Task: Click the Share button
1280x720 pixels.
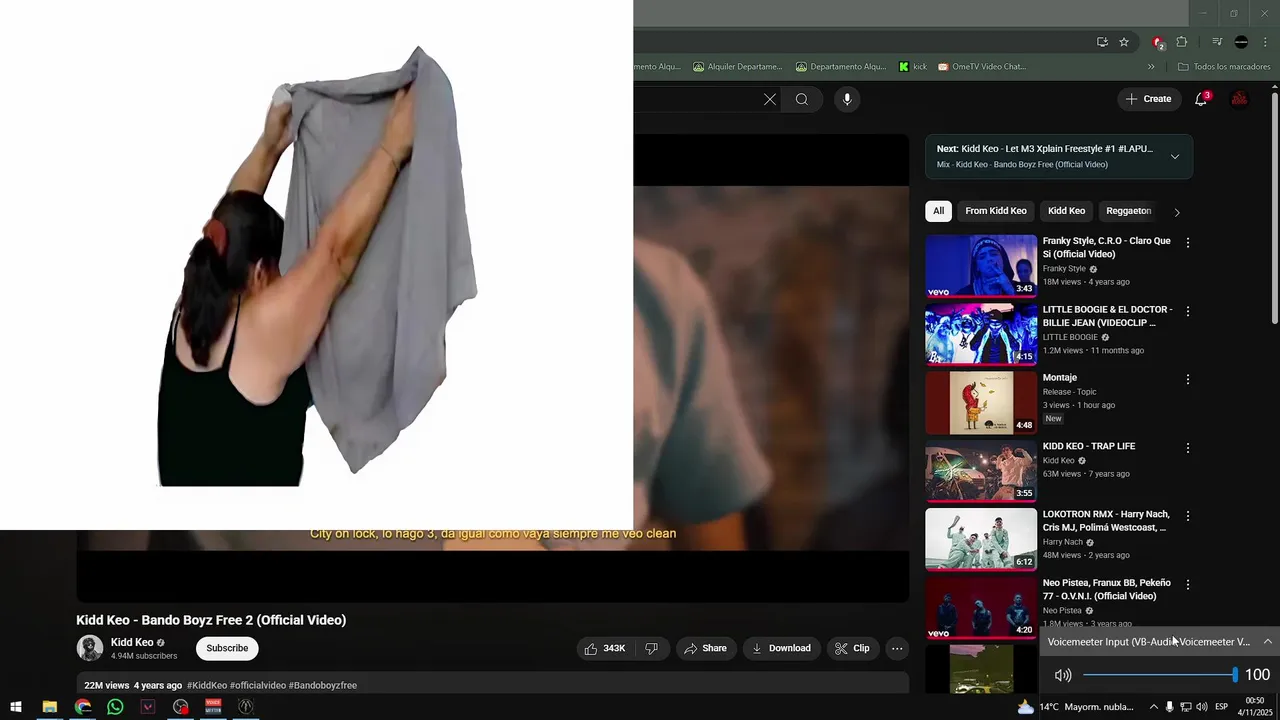Action: tap(705, 648)
